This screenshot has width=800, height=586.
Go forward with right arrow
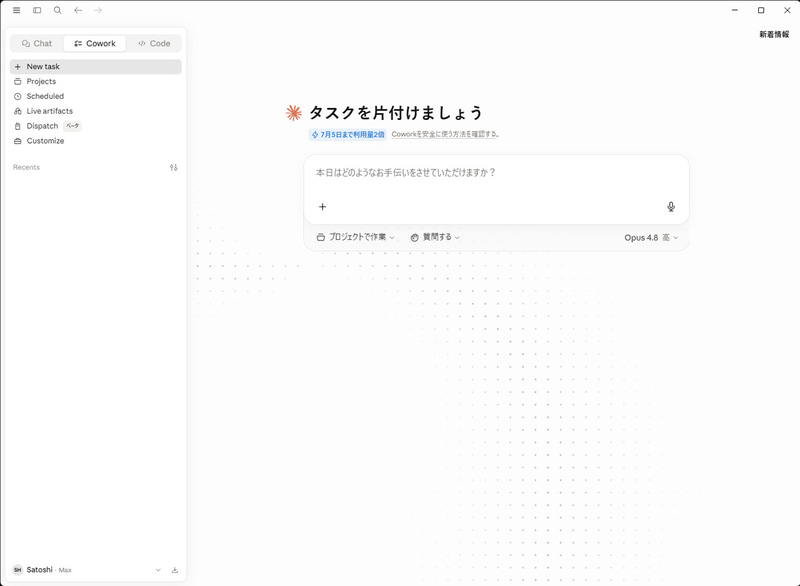98,10
